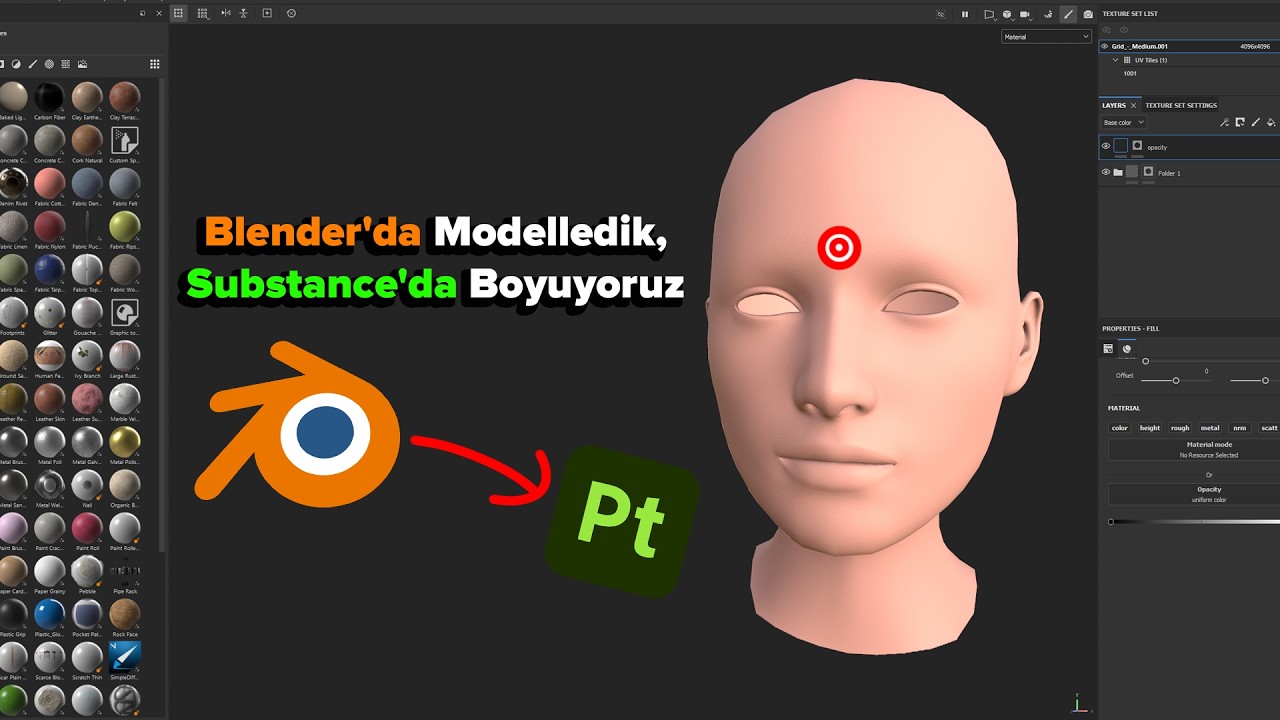The image size is (1280, 720).
Task: Close the shelf panel with X
Action: (159, 14)
